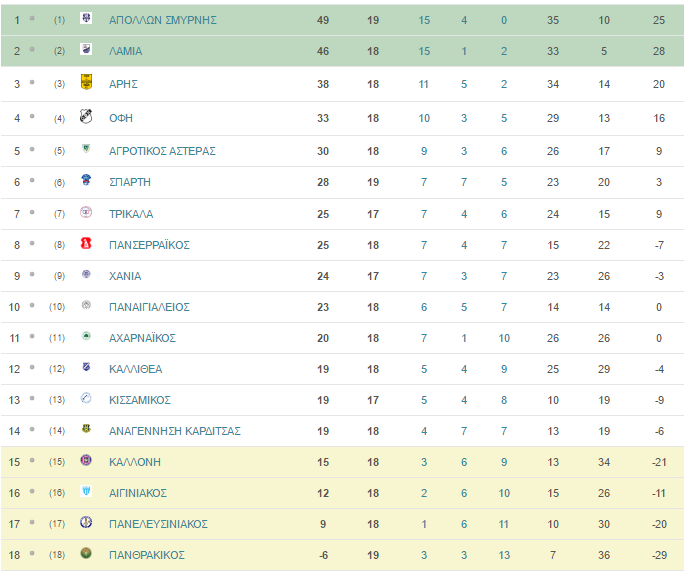Click ΑΧΑΡΝΑΪΚΟΣ wins count 7
This screenshot has width=684, height=576.
pyautogui.click(x=424, y=338)
